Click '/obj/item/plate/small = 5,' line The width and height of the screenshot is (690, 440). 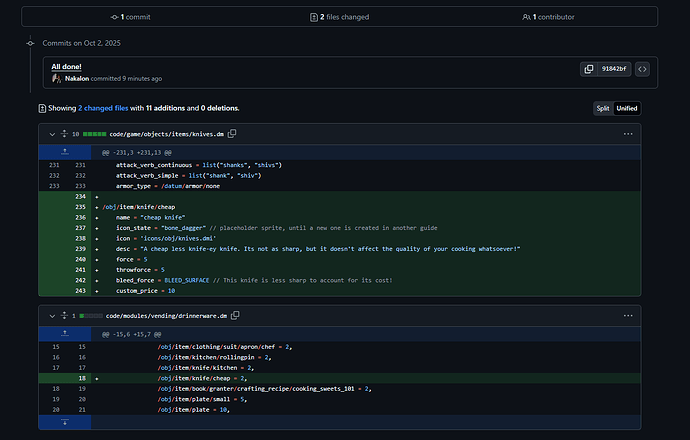point(202,400)
